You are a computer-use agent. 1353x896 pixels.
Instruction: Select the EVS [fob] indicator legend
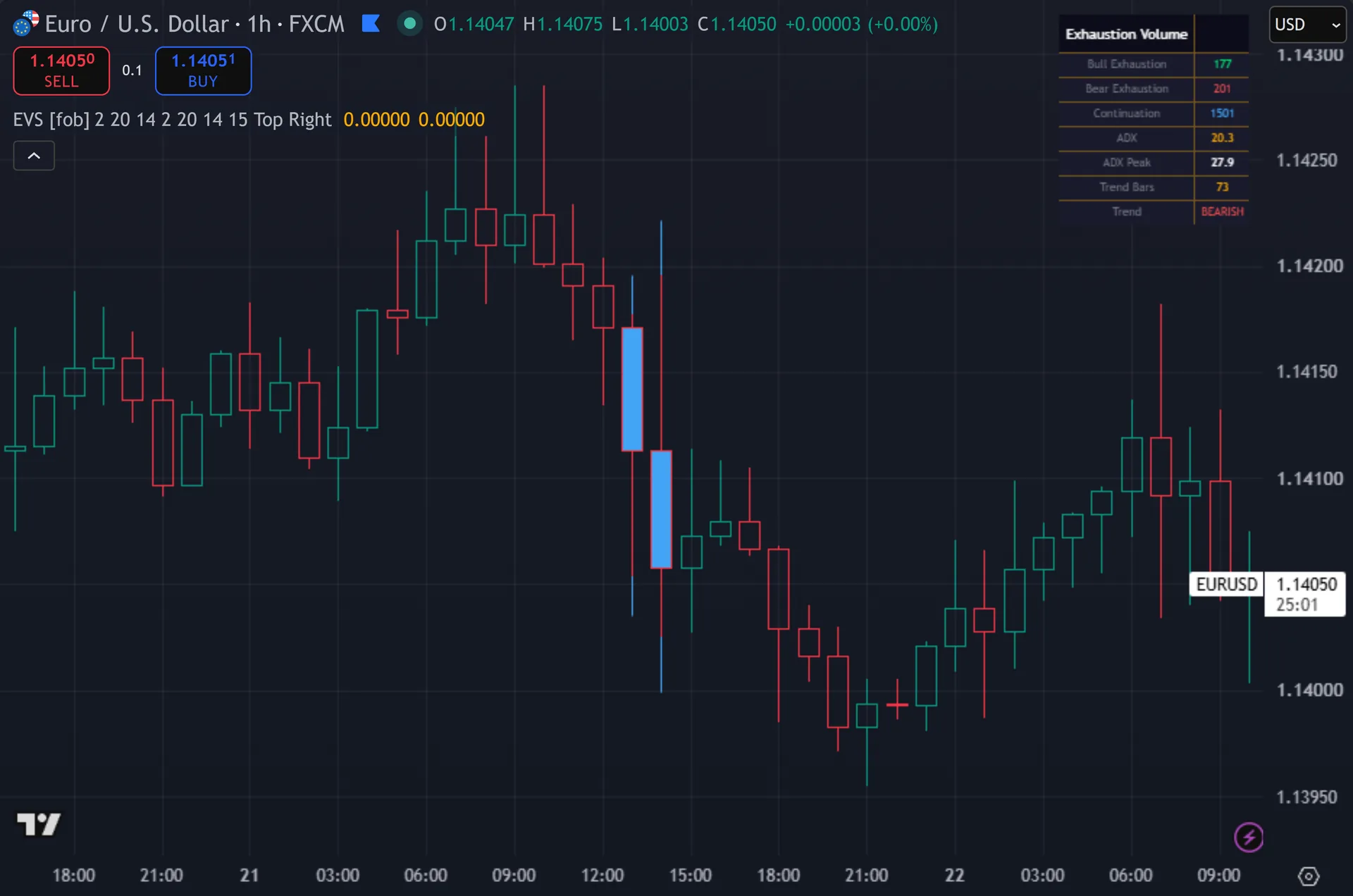coord(172,120)
